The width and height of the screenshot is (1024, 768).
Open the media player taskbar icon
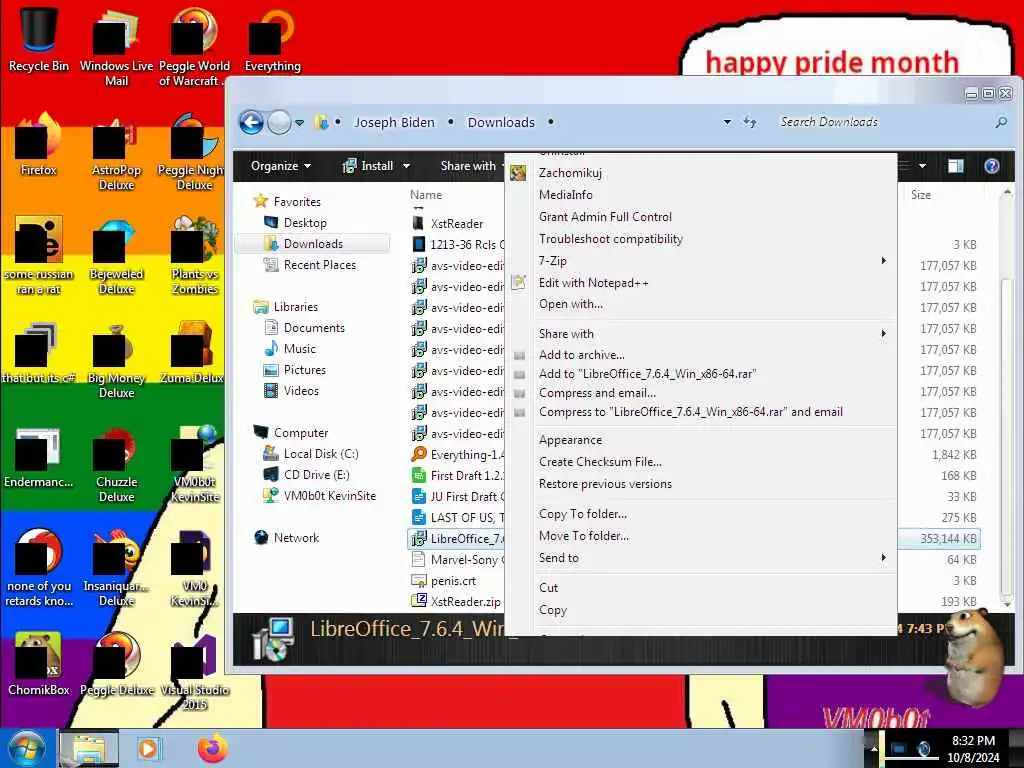coord(148,748)
